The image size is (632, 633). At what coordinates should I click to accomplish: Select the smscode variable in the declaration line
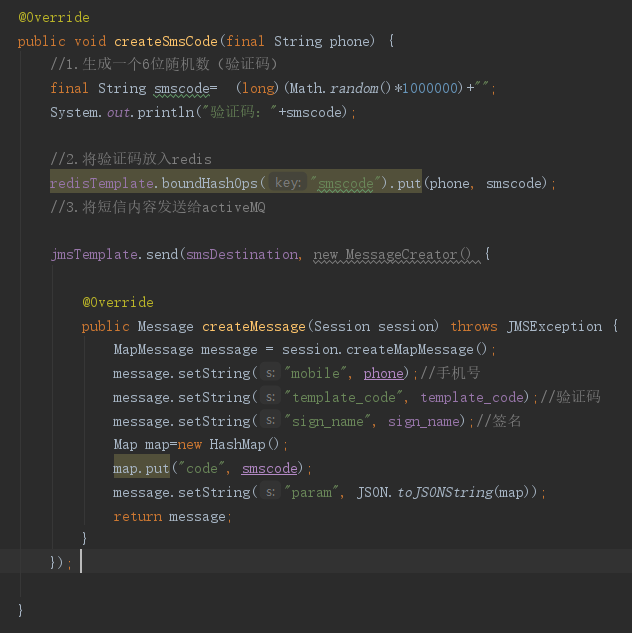pyautogui.click(x=182, y=88)
